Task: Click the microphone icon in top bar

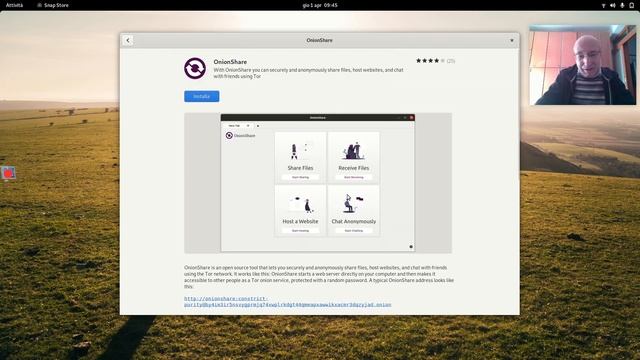Action: pos(622,5)
